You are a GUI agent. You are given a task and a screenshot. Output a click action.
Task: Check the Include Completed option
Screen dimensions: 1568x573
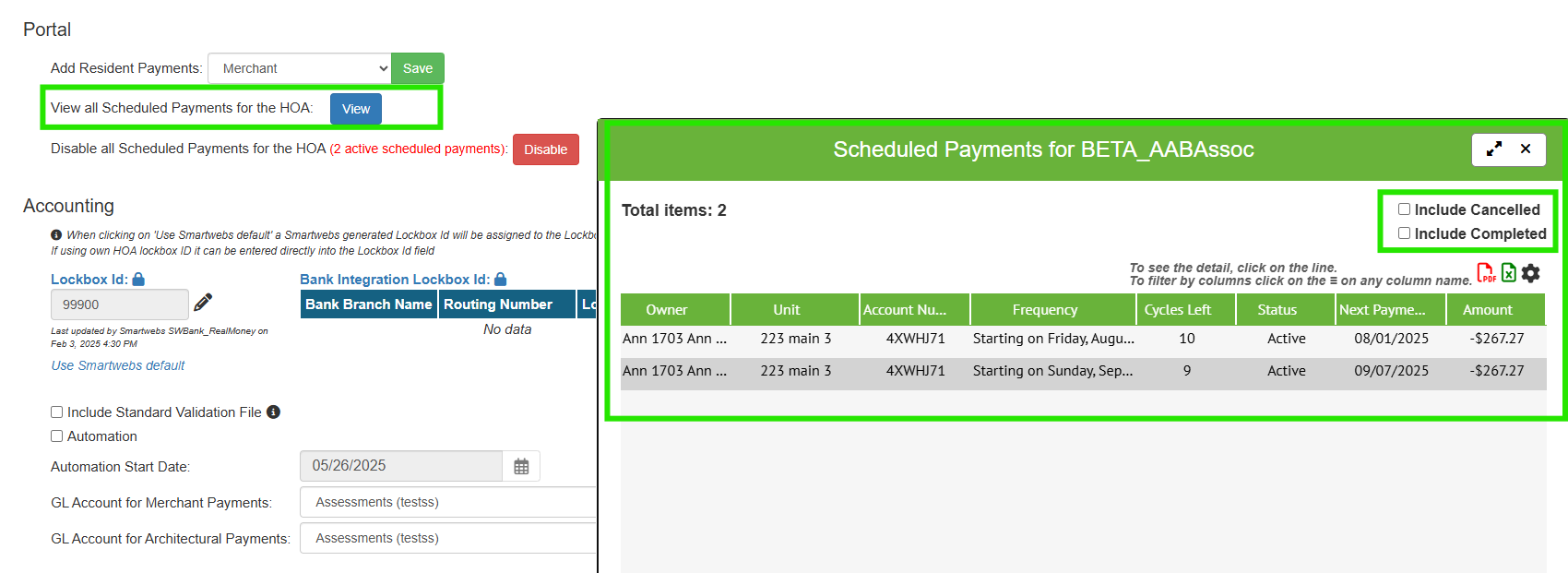1404,233
